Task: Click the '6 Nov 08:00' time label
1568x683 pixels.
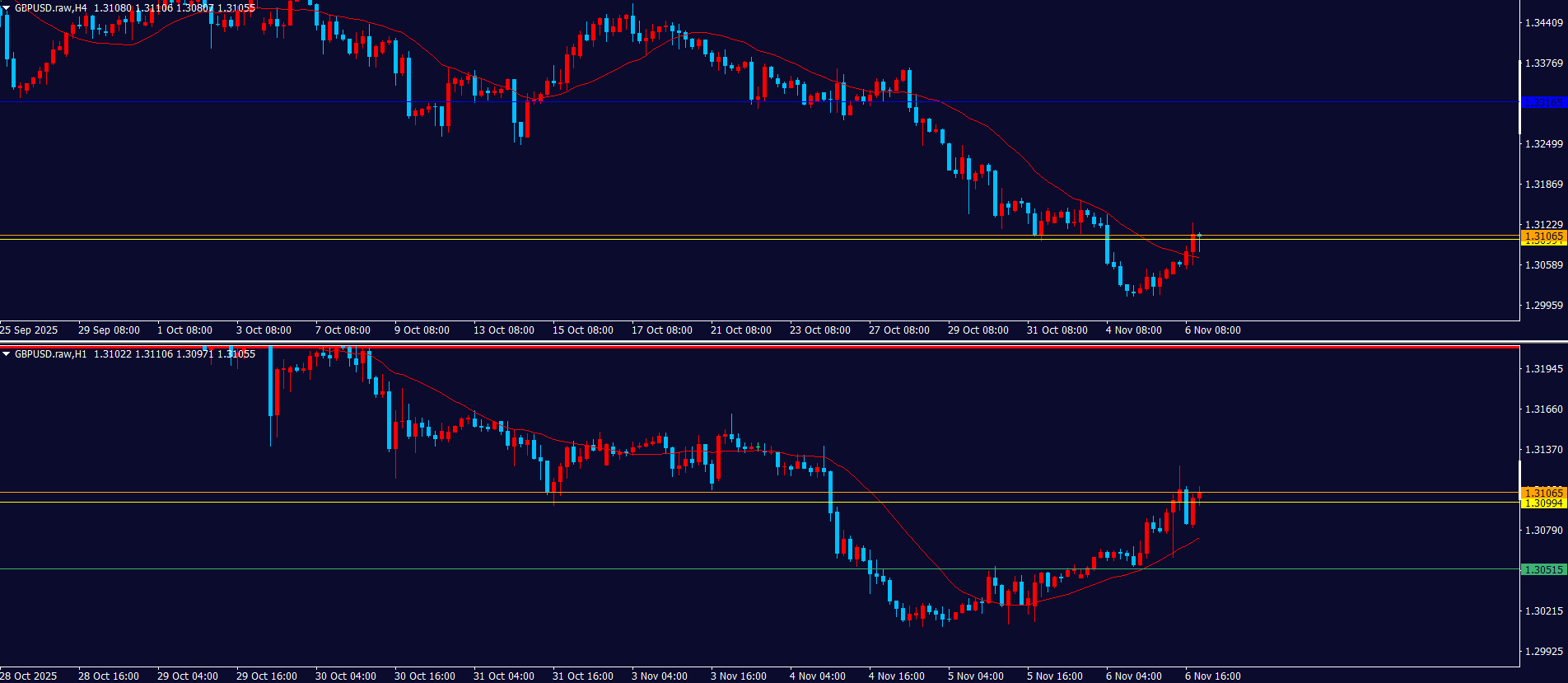Action: coord(1212,330)
